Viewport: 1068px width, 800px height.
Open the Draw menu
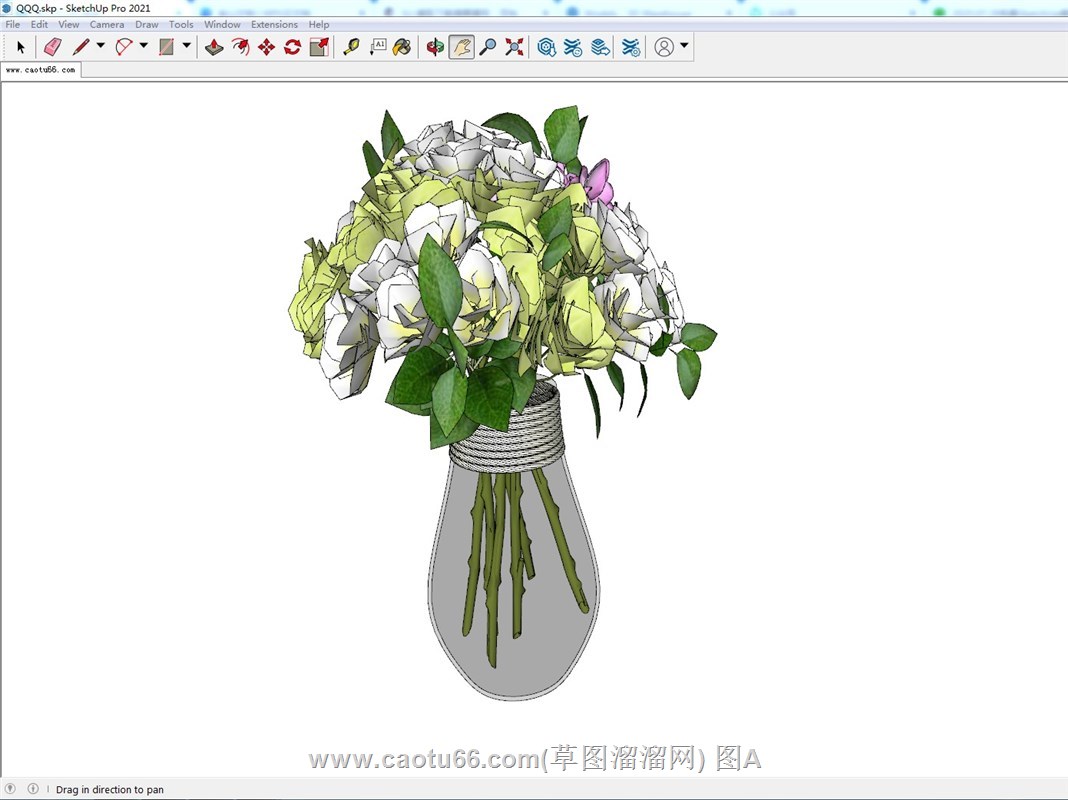pos(146,25)
